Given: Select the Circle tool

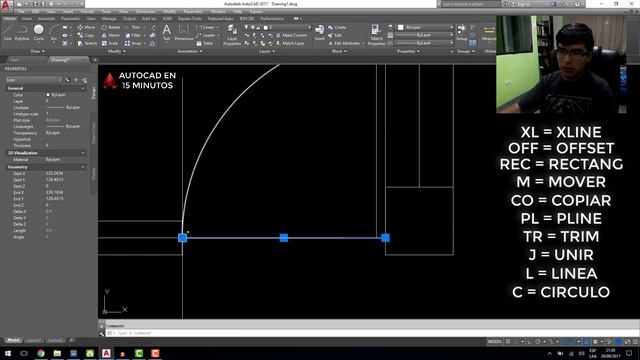Looking at the screenshot, I should point(38,32).
